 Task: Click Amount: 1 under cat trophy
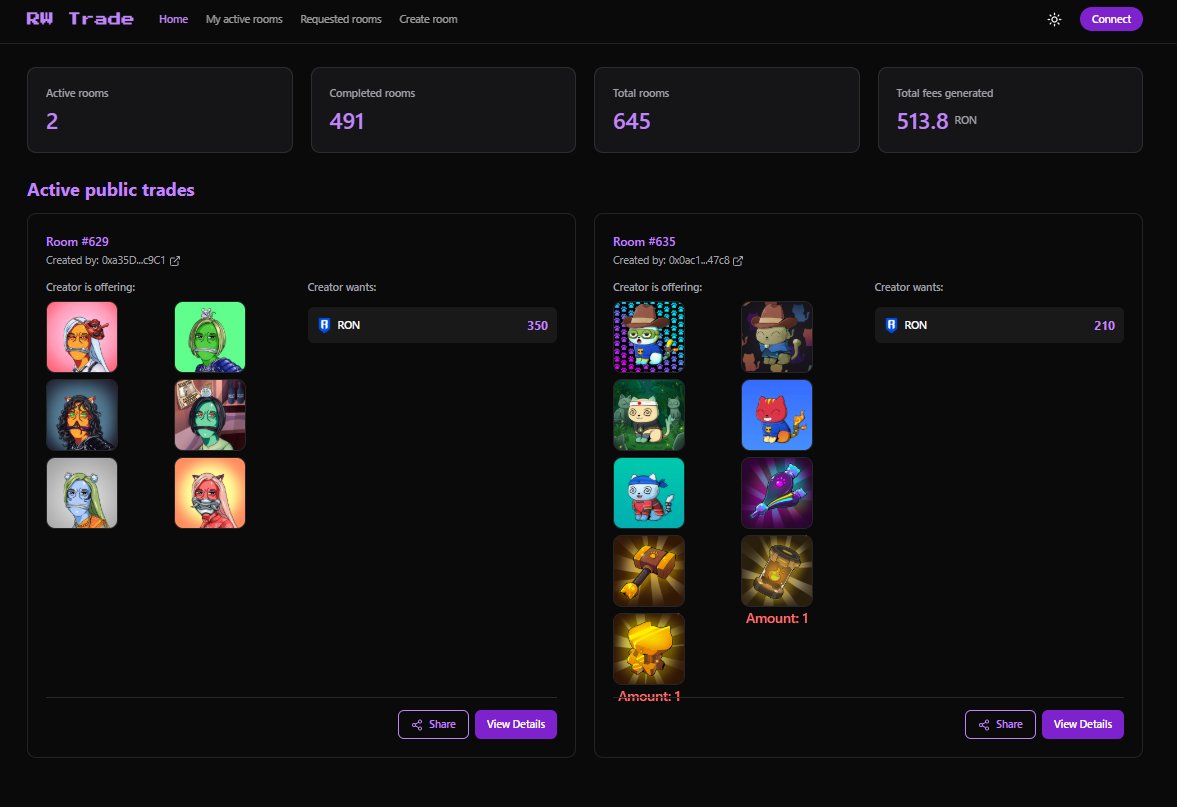tap(649, 697)
